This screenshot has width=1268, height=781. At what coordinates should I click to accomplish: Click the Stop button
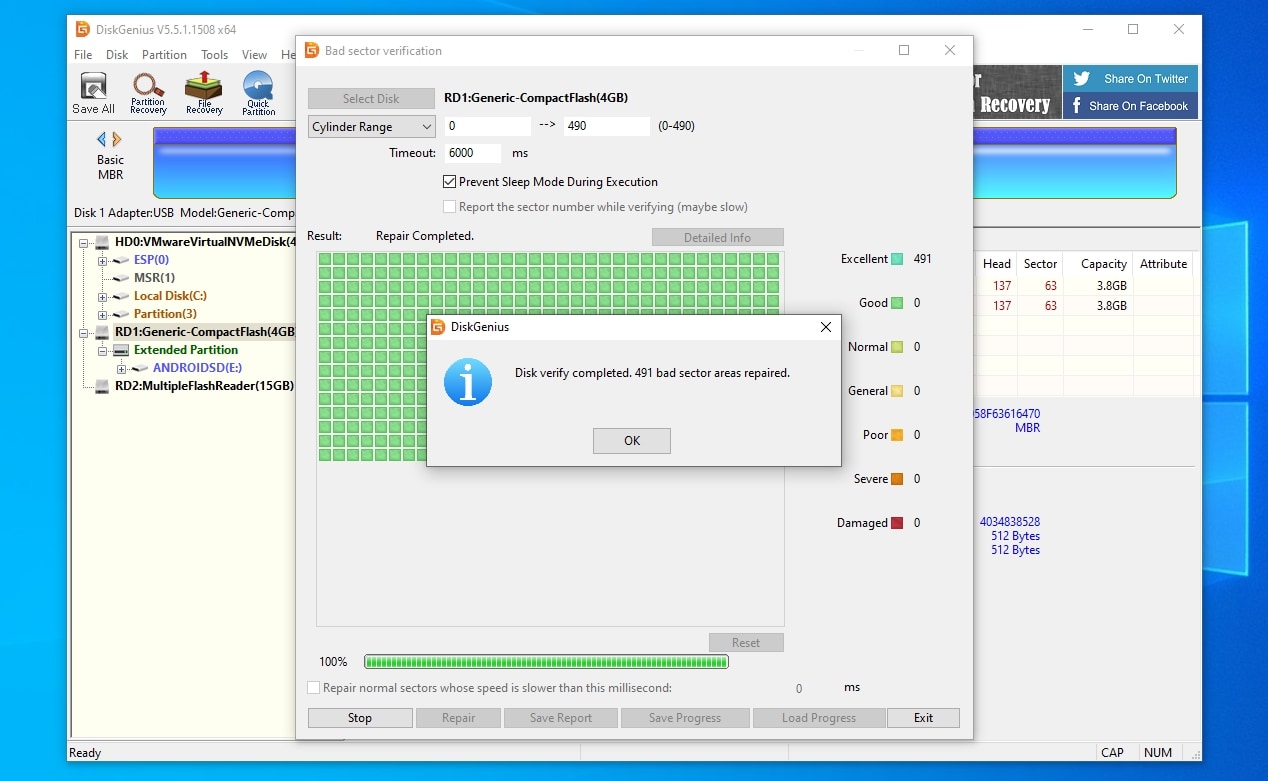coord(360,718)
